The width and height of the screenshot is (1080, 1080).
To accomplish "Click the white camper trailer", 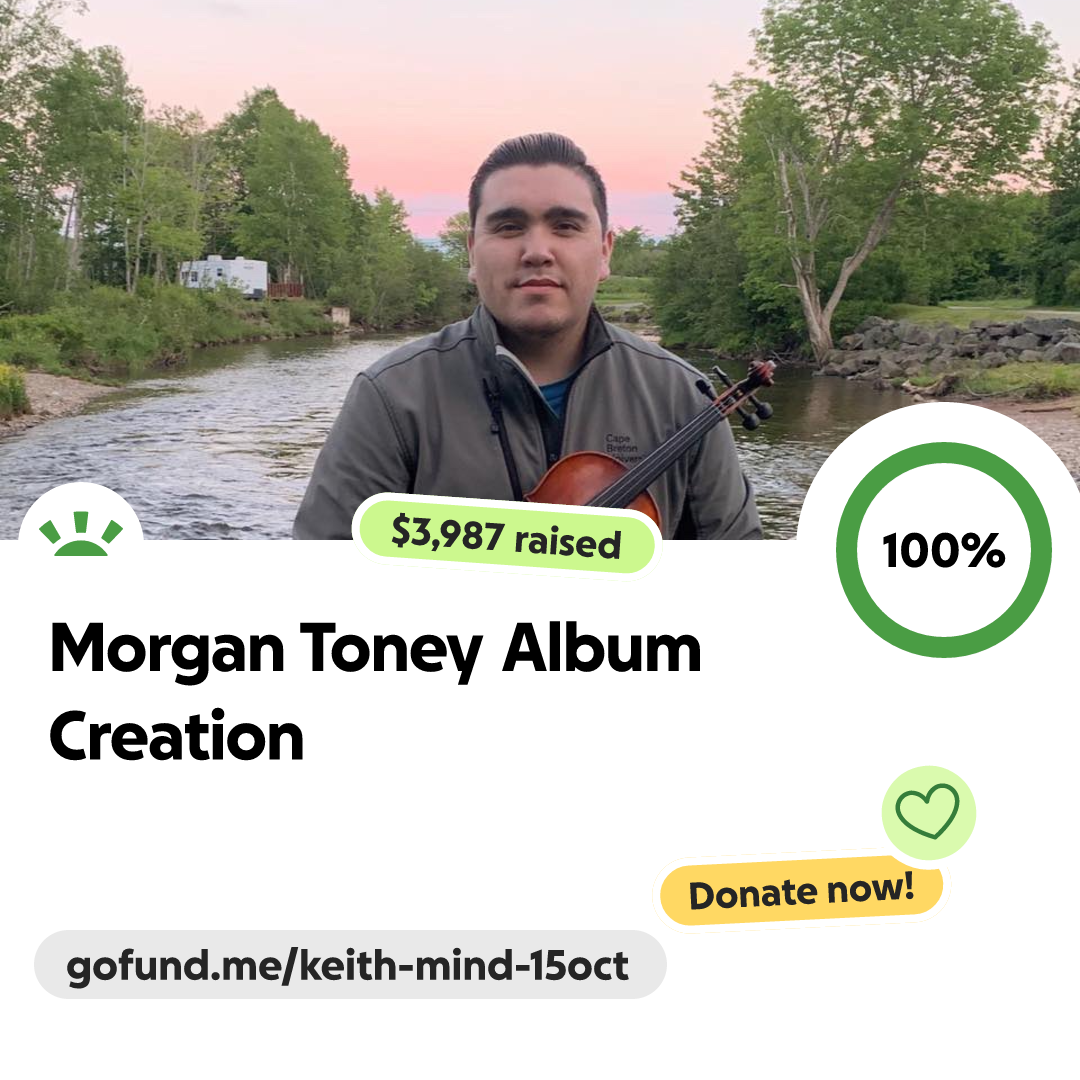I will [223, 276].
